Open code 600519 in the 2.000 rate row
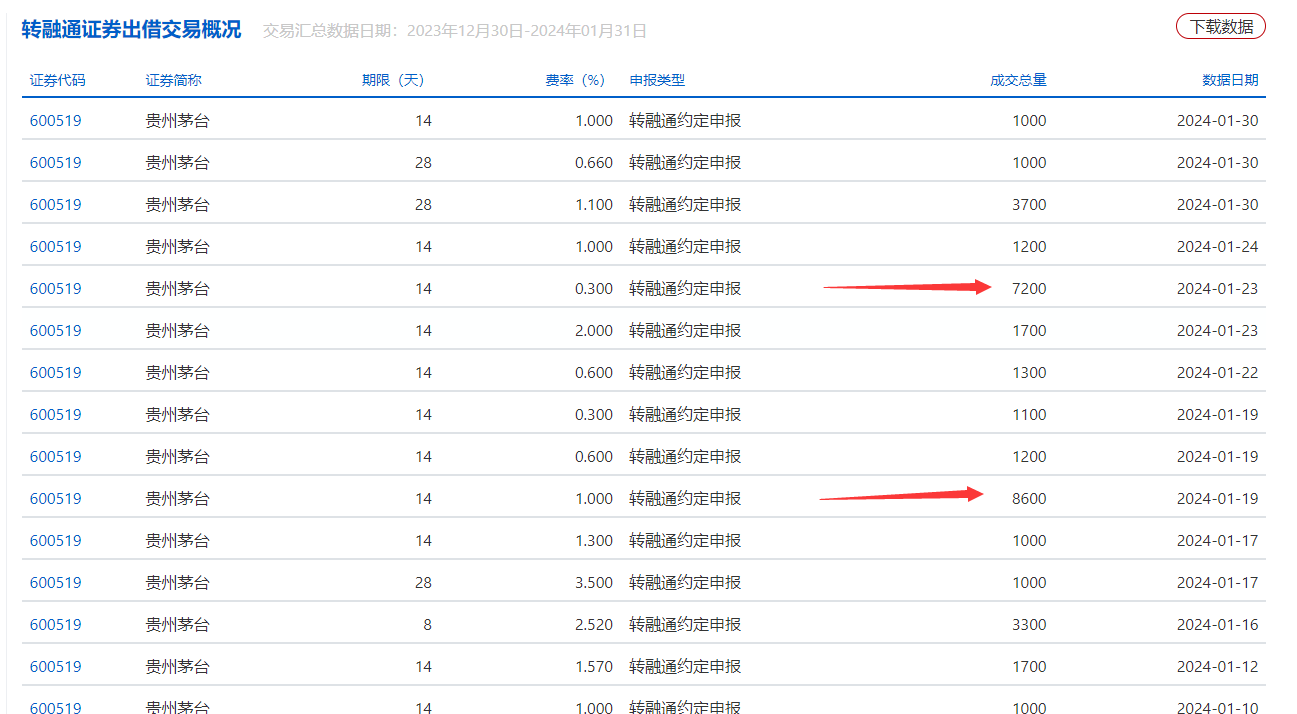 point(55,331)
